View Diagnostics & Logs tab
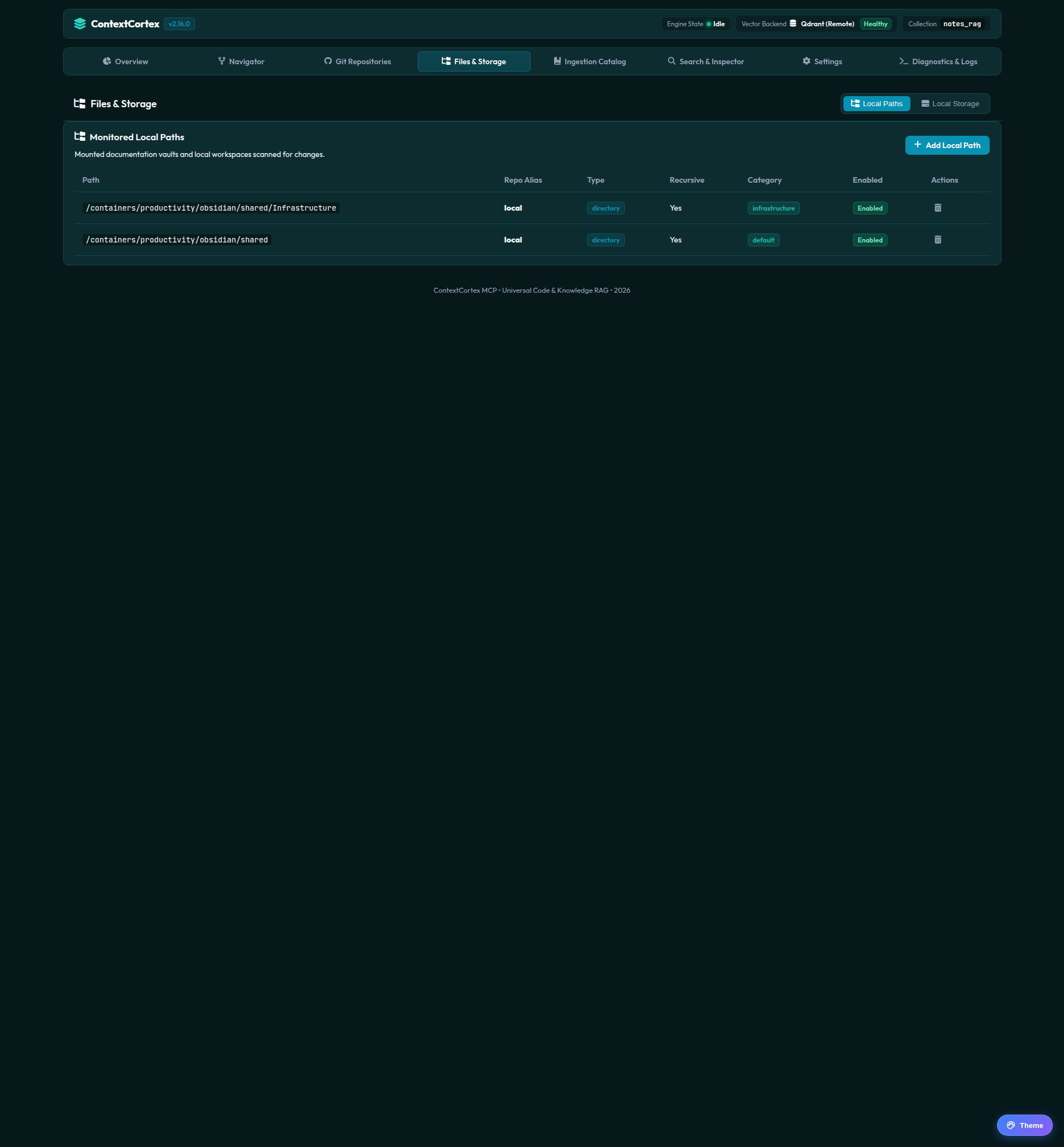 pyautogui.click(x=938, y=61)
